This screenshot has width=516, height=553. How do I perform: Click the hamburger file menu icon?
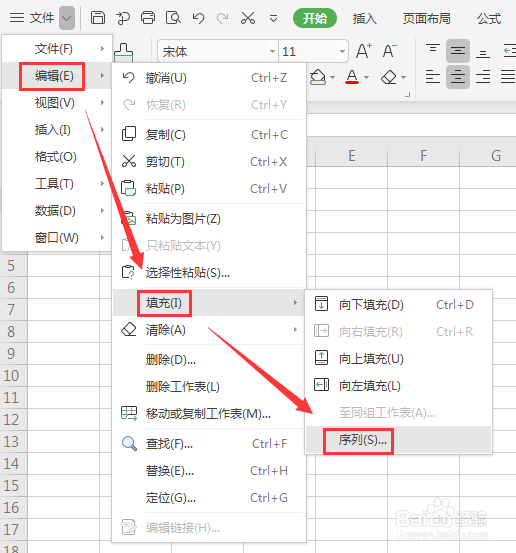coord(17,18)
